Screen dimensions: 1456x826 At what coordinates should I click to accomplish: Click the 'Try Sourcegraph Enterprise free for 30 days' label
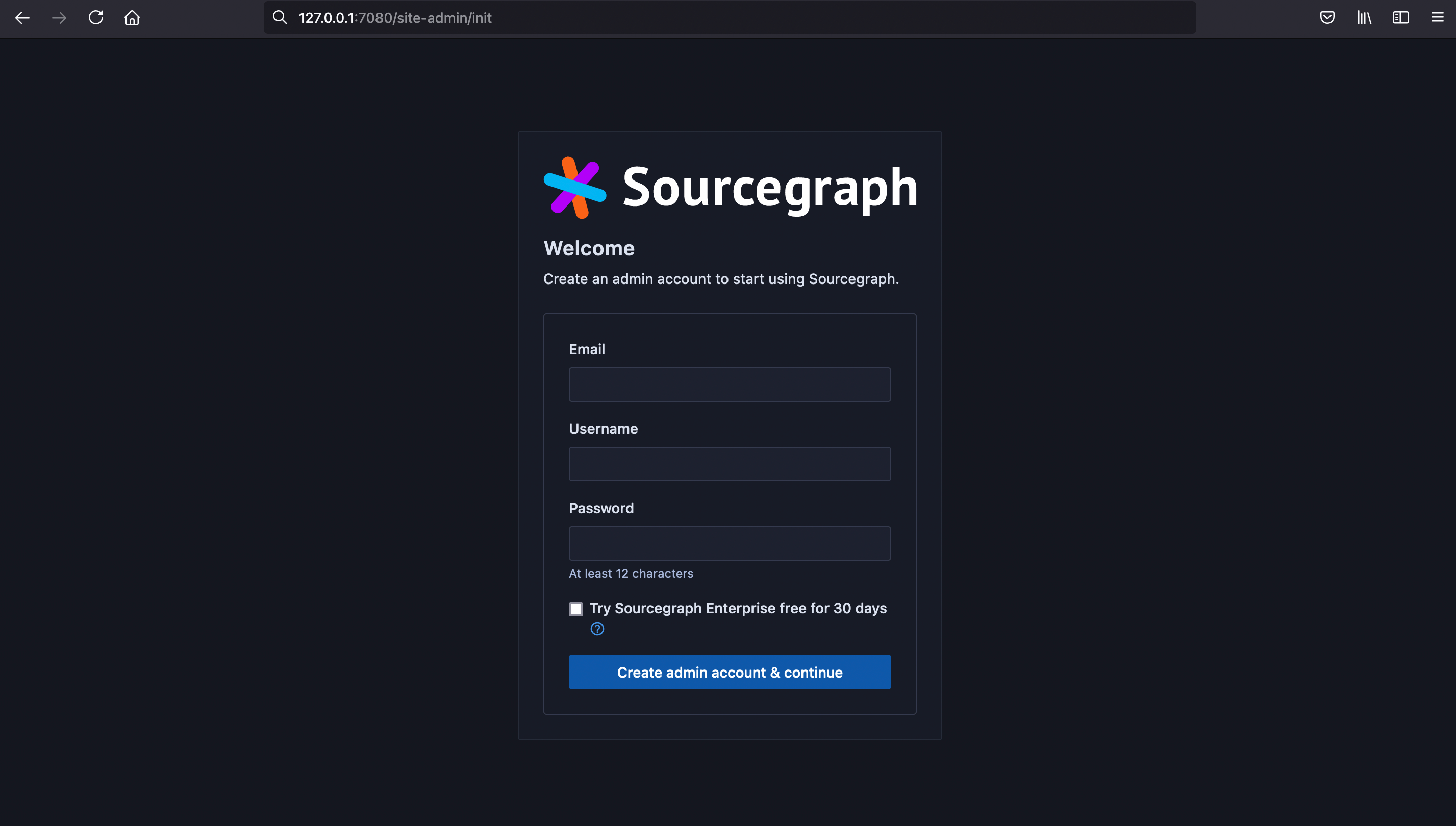pyautogui.click(x=738, y=609)
